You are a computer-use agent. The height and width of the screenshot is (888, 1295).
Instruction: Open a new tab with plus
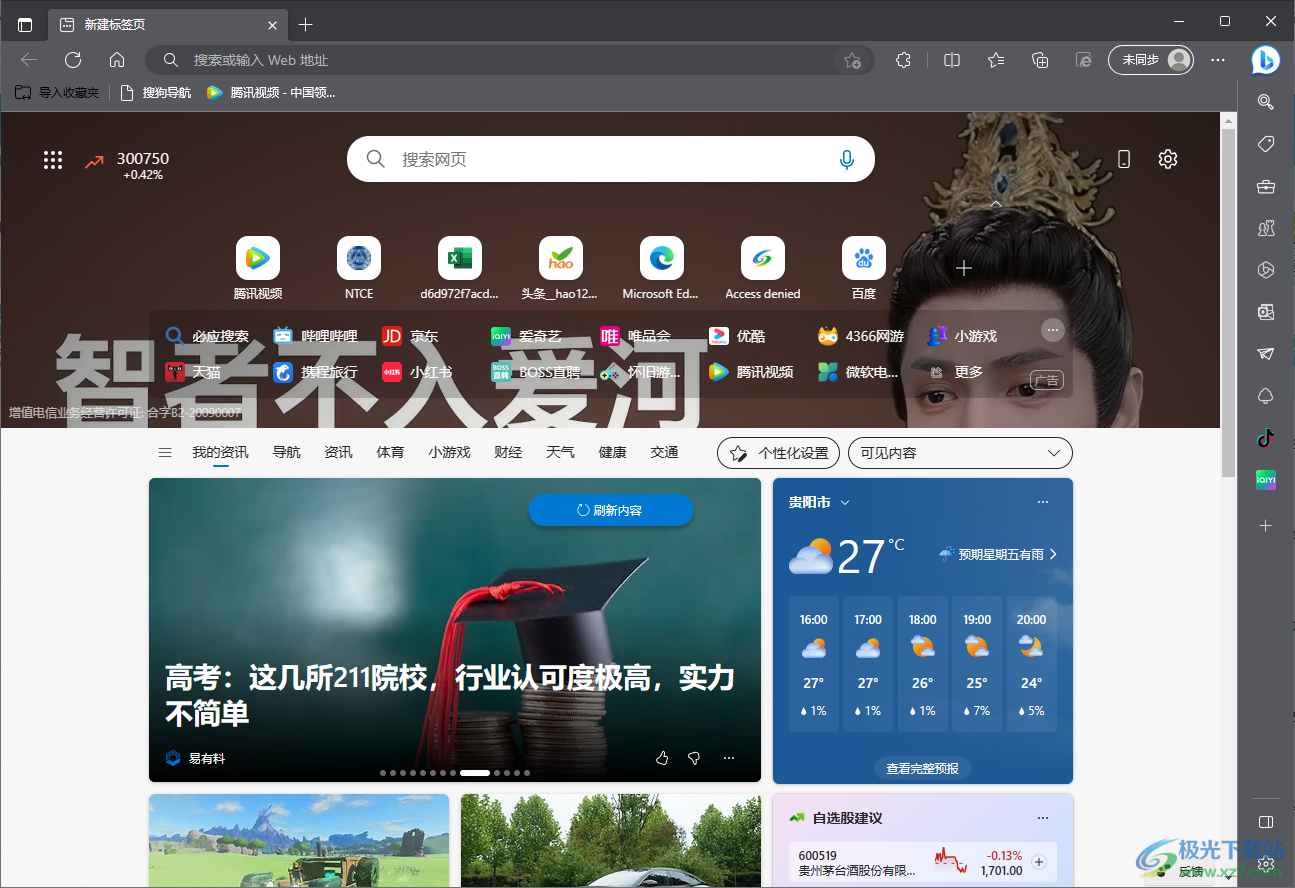pos(306,25)
